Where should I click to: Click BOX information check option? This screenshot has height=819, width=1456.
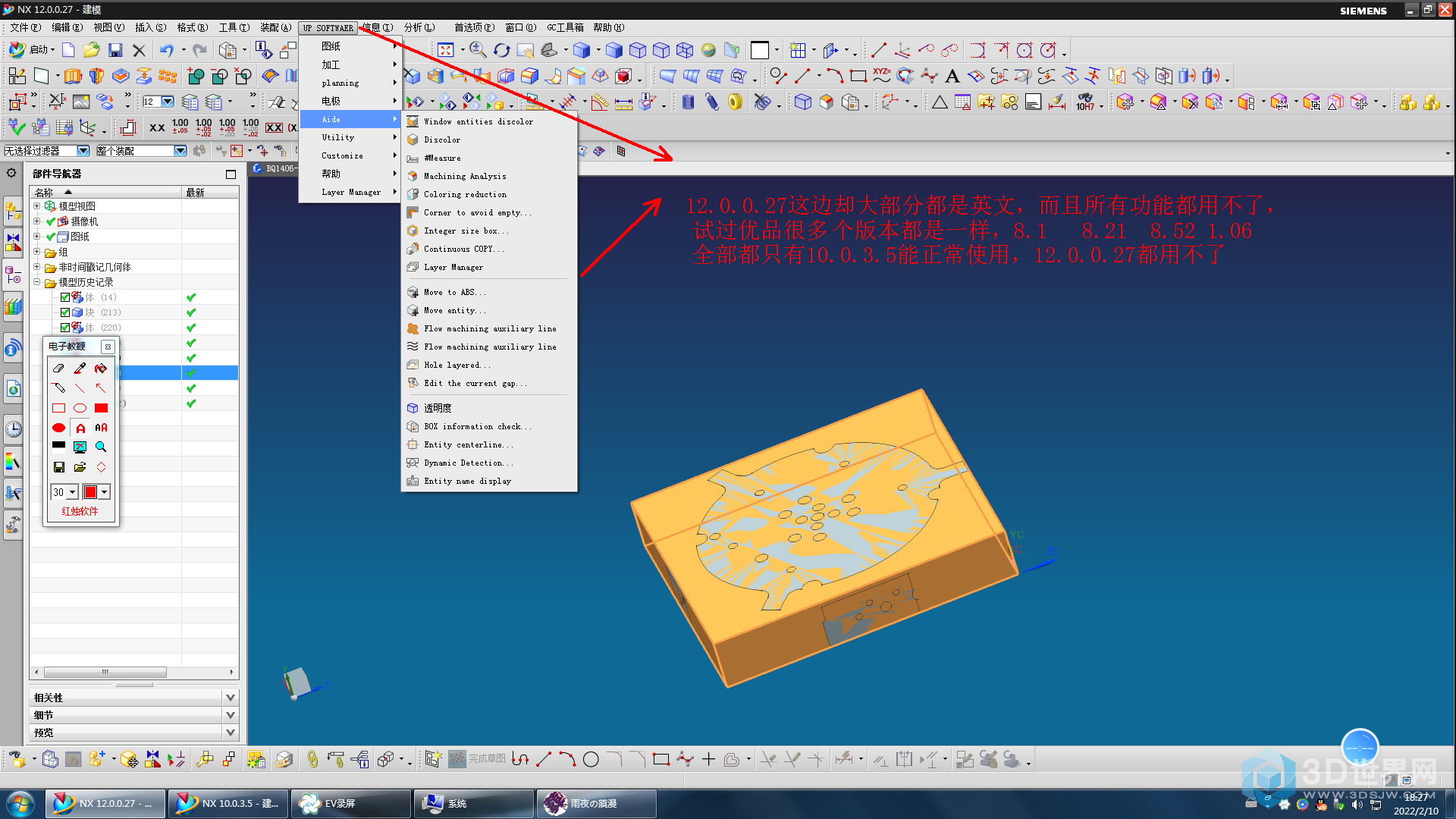click(476, 426)
